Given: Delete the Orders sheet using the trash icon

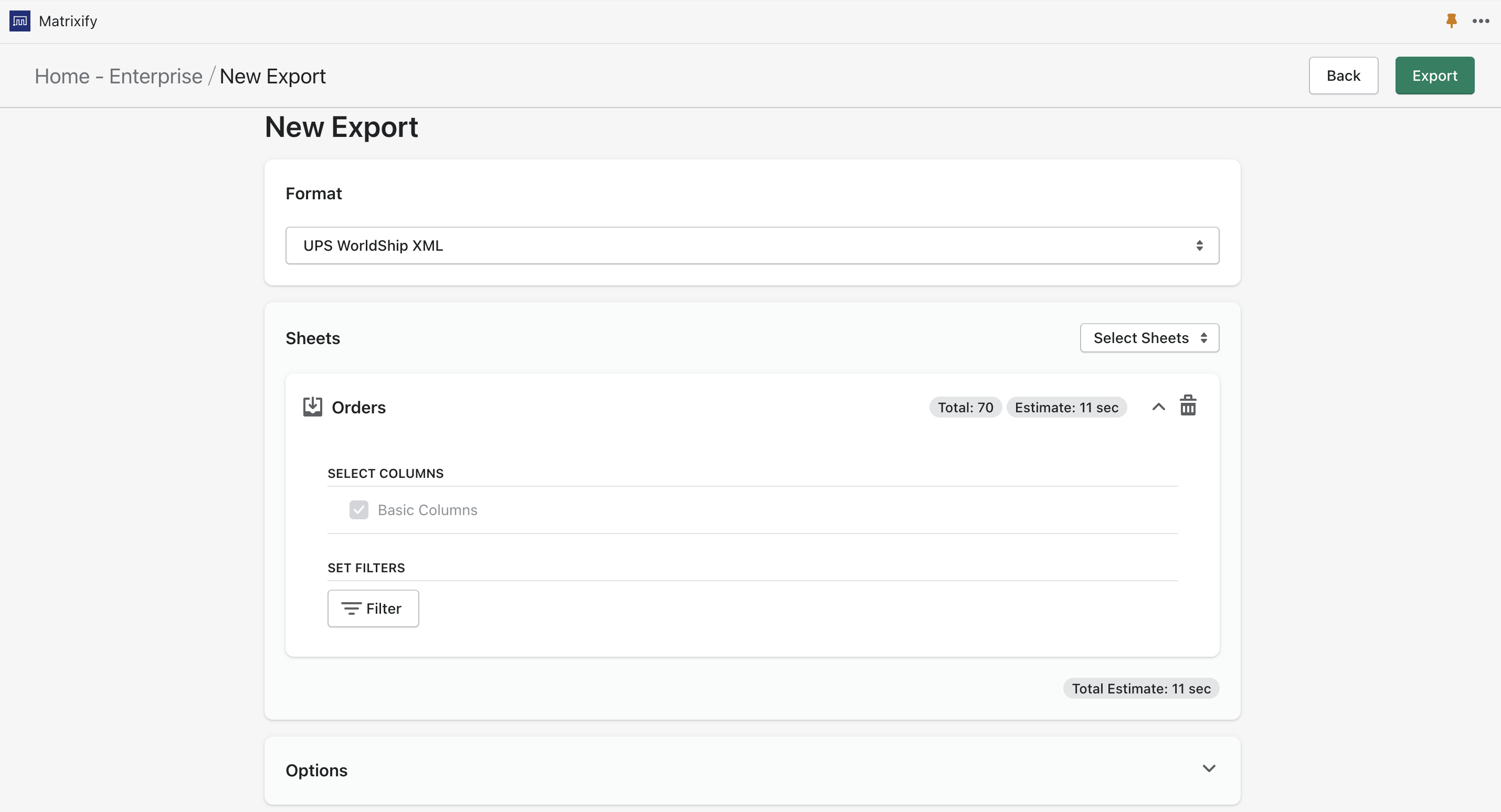Looking at the screenshot, I should 1188,406.
